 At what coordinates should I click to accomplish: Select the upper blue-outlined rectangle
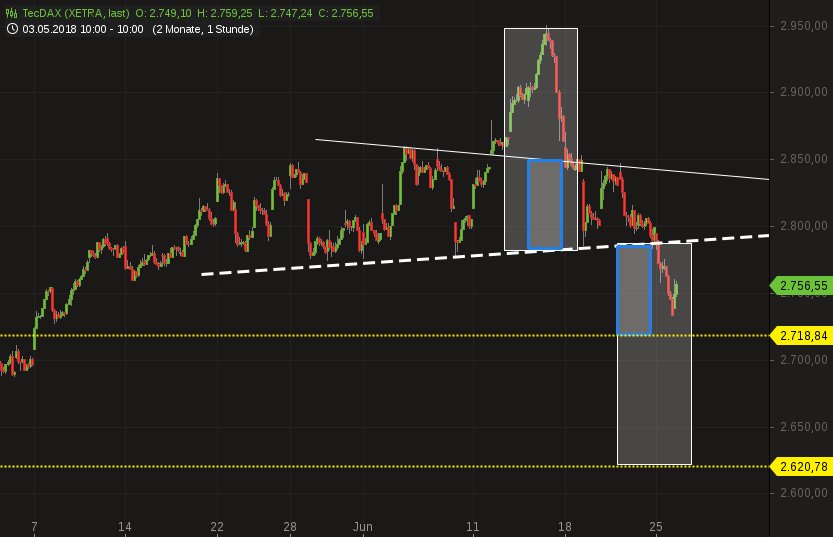coord(545,204)
